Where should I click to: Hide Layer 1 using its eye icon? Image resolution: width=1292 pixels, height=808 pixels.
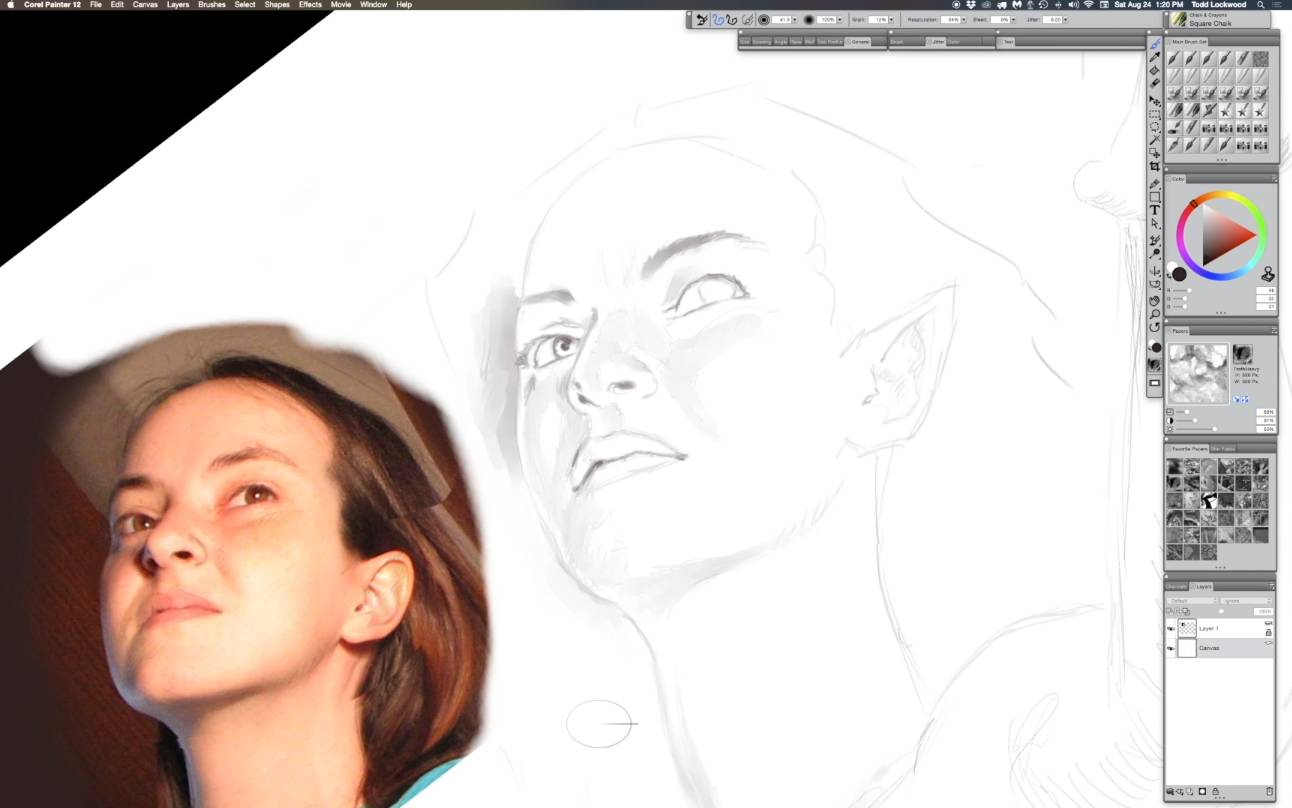pyautogui.click(x=1171, y=629)
